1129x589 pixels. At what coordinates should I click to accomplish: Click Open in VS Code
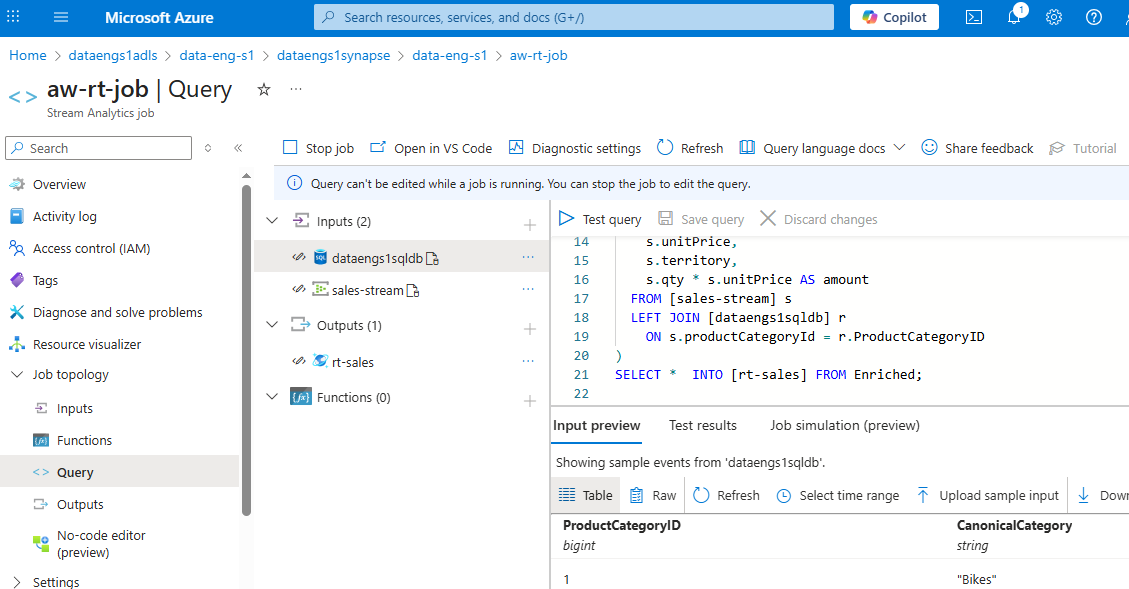coord(431,148)
